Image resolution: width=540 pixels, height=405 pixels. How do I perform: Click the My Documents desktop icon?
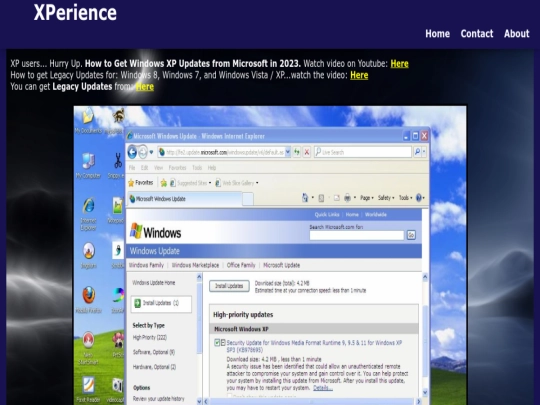(x=89, y=120)
